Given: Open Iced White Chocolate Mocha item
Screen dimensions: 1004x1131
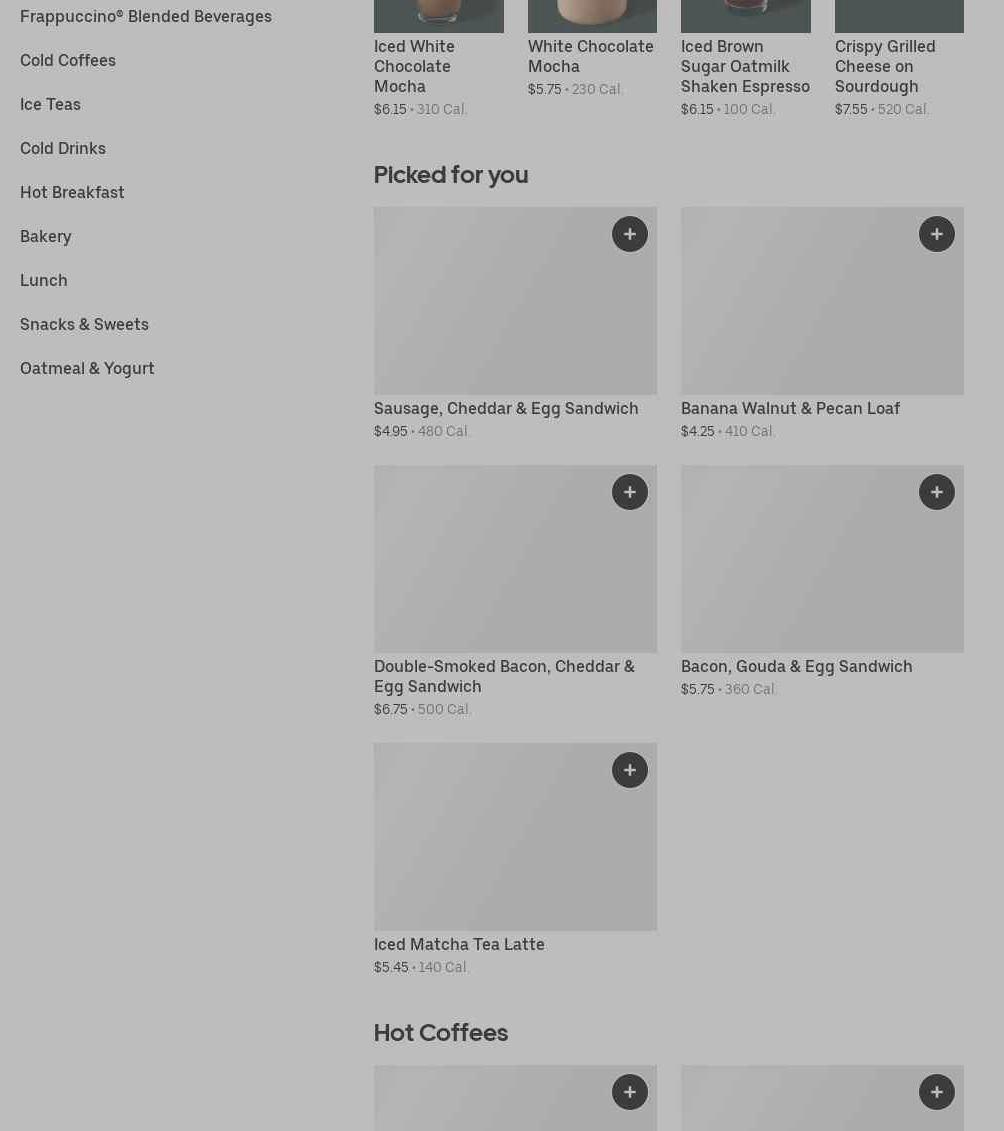Looking at the screenshot, I should (x=414, y=66).
